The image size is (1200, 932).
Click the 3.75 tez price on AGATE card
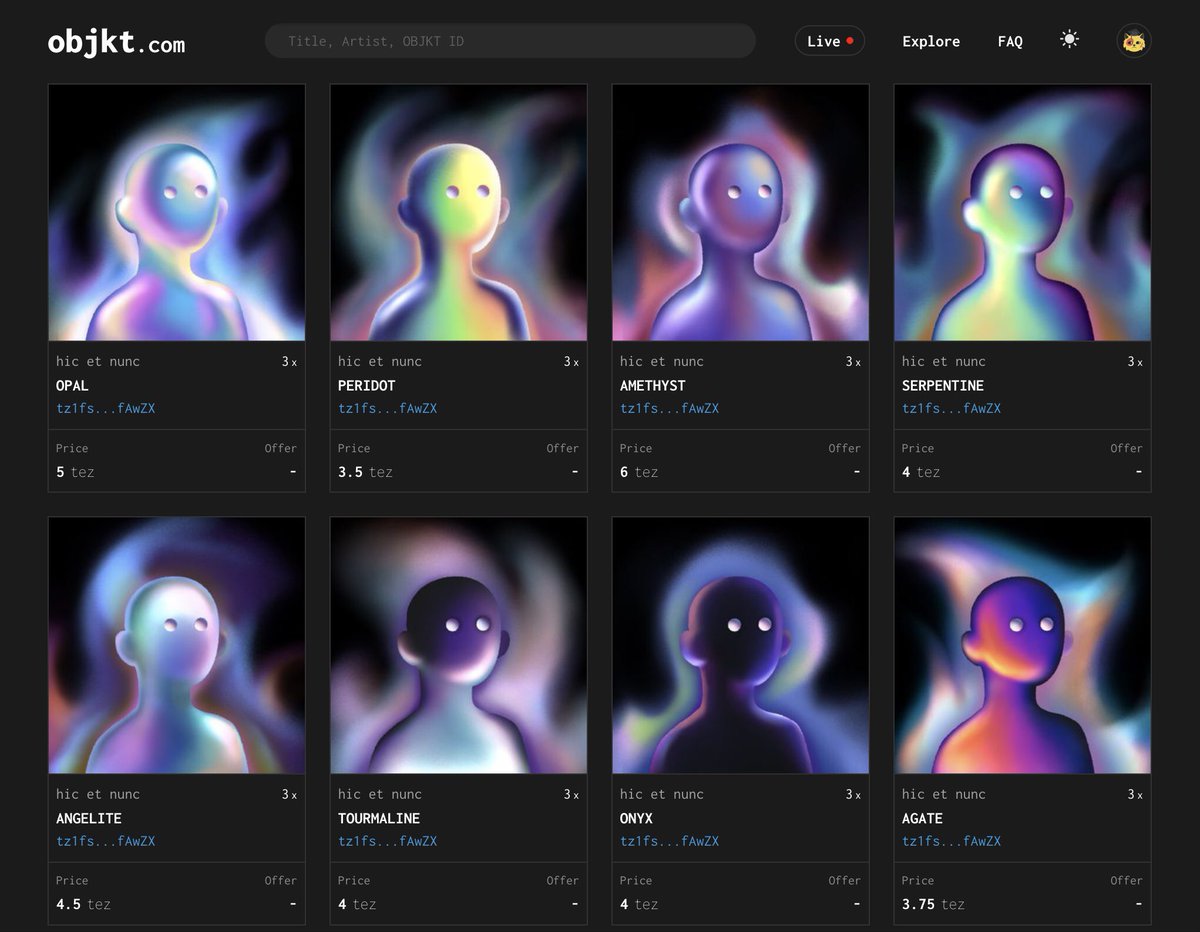point(932,904)
